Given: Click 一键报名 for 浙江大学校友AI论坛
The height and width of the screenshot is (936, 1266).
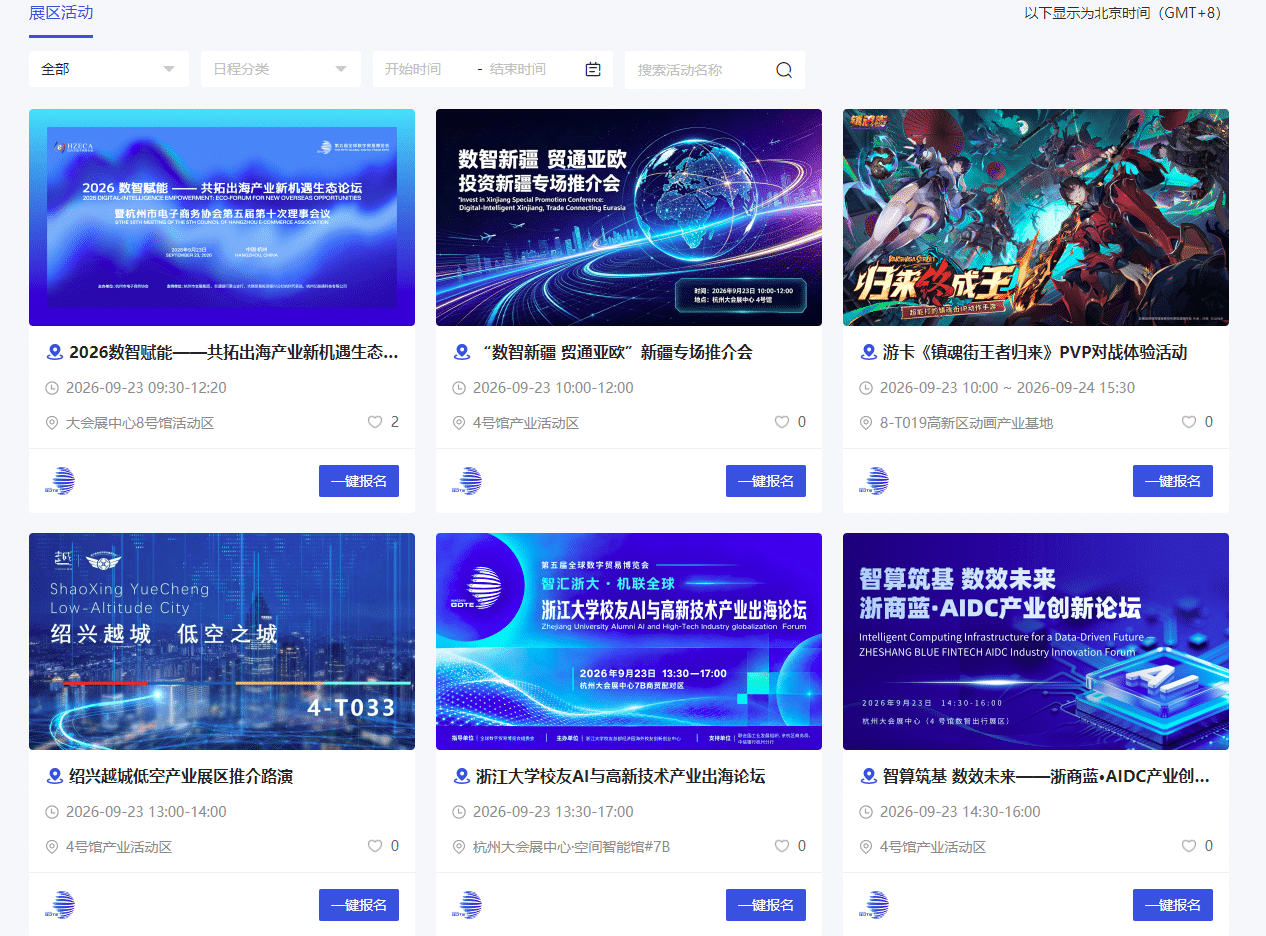Looking at the screenshot, I should (766, 905).
